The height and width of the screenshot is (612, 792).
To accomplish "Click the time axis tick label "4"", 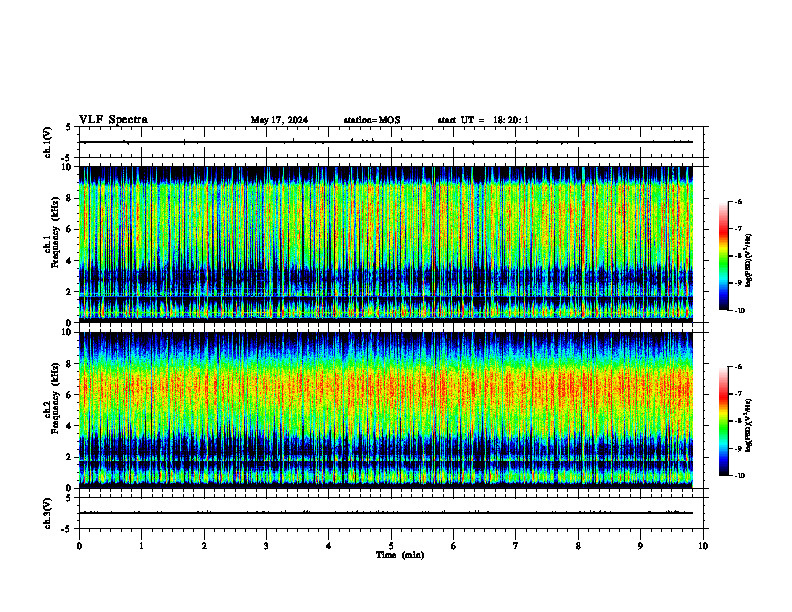I will tap(328, 546).
